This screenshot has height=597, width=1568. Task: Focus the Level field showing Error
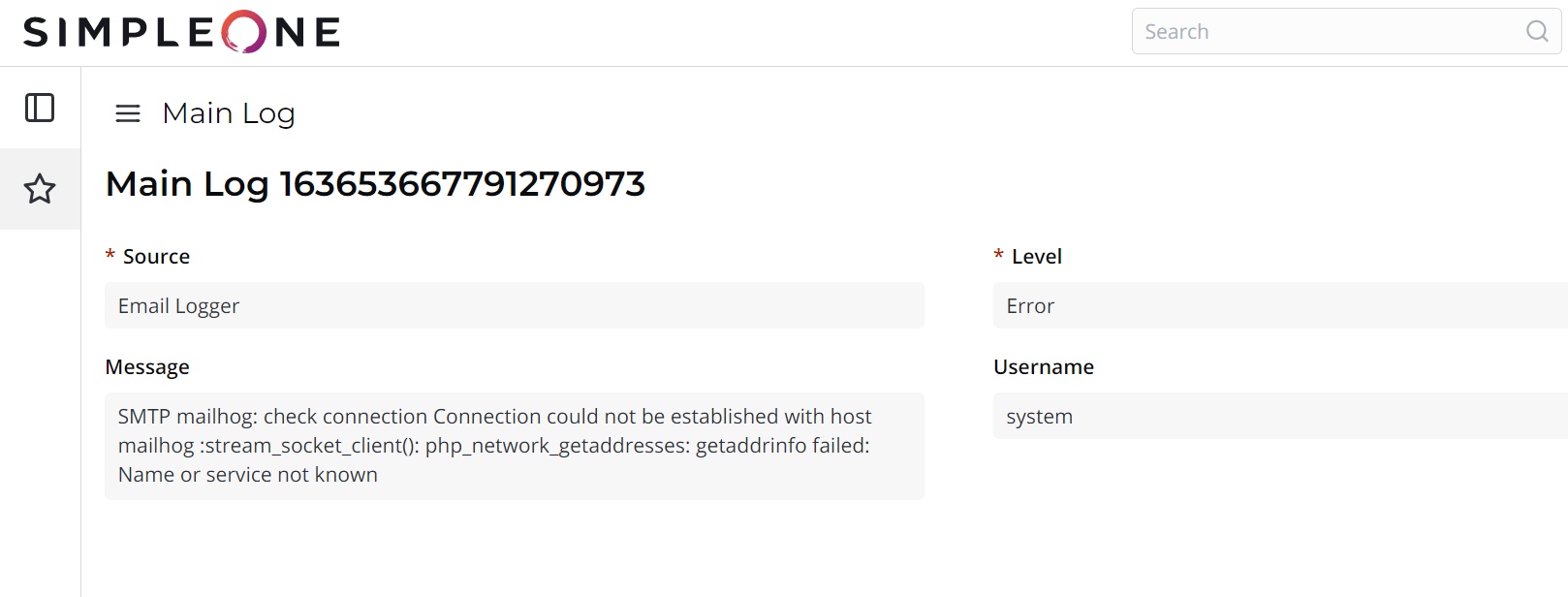[1279, 306]
